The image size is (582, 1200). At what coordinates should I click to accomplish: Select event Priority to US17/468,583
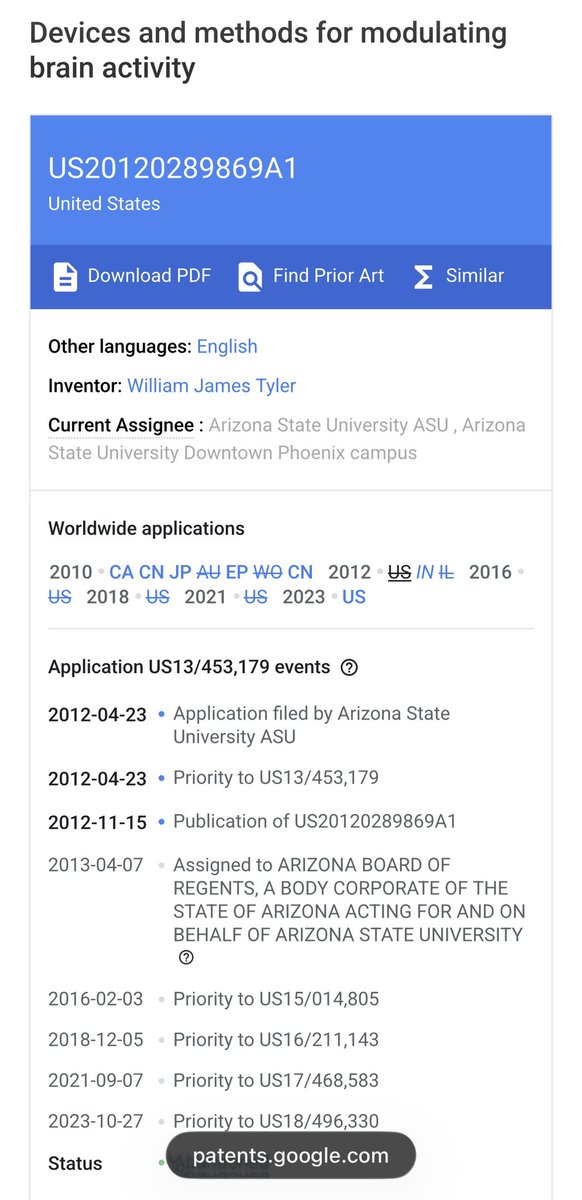pyautogui.click(x=276, y=1081)
